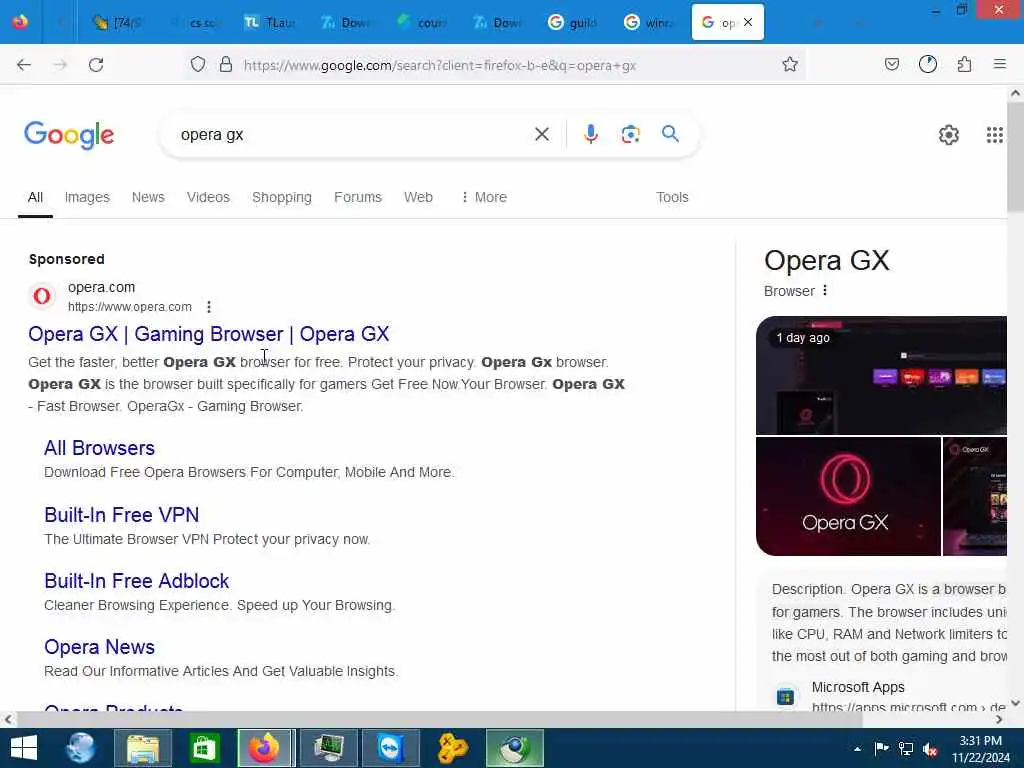1024x768 pixels.
Task: Click the muted volume tray icon
Action: click(930, 749)
